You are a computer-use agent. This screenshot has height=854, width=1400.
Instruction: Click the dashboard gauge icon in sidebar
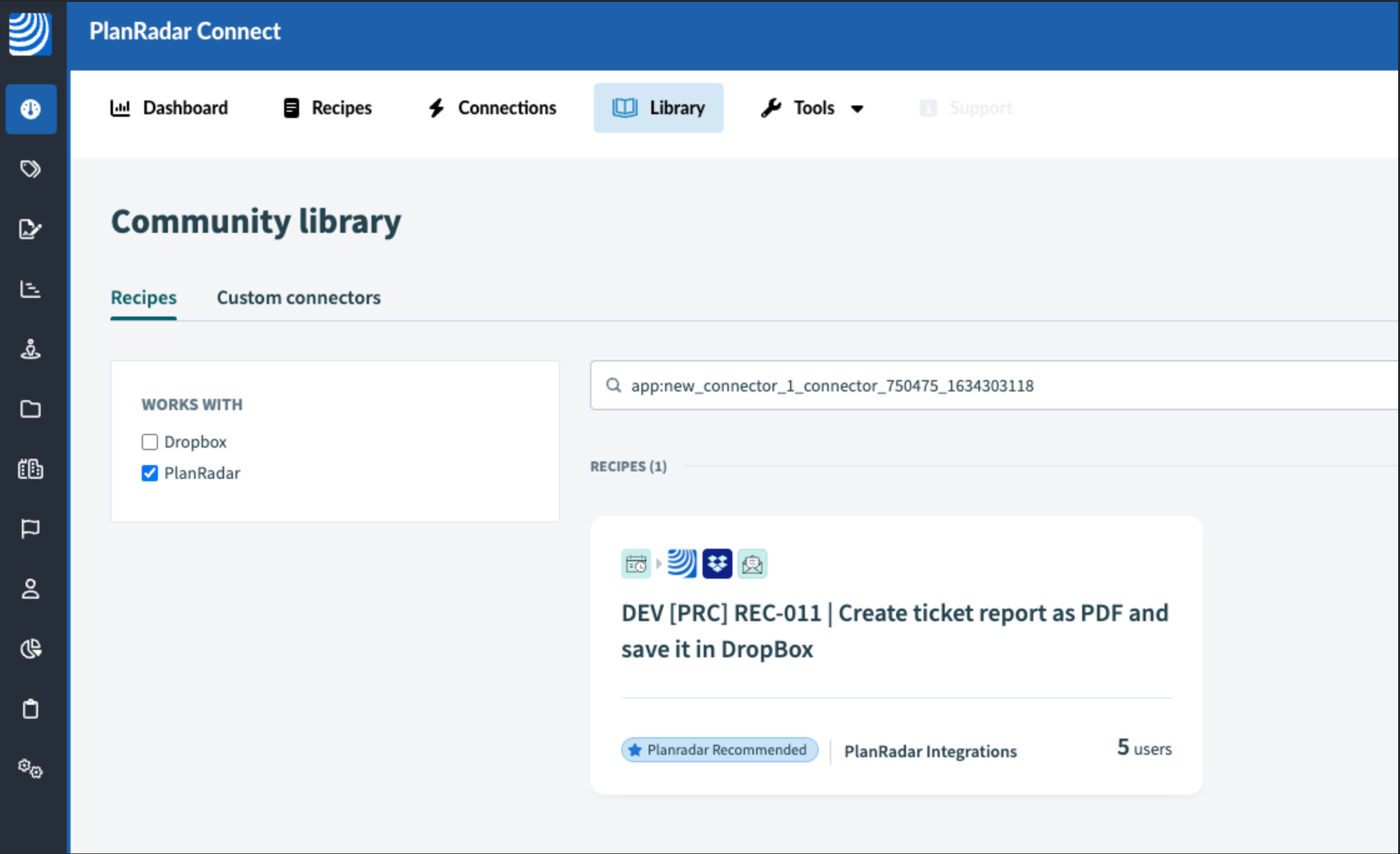[31, 109]
